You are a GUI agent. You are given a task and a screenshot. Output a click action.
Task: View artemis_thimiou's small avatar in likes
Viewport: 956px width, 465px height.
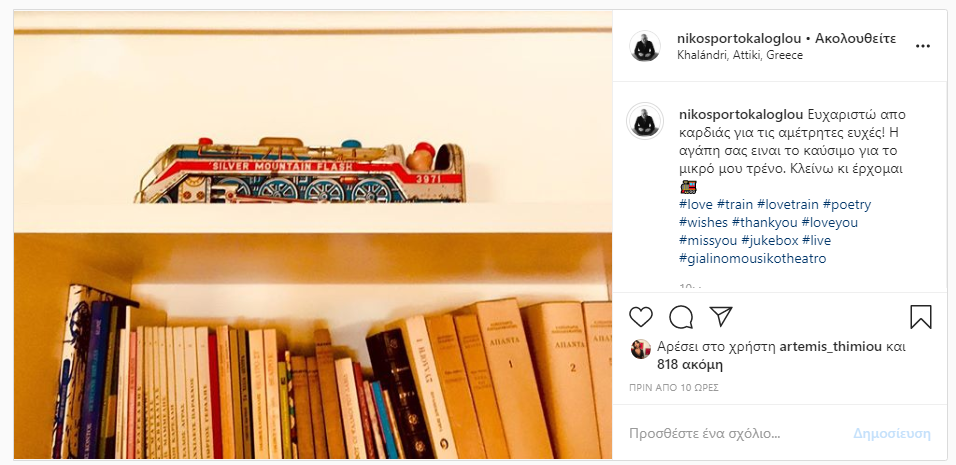[640, 349]
